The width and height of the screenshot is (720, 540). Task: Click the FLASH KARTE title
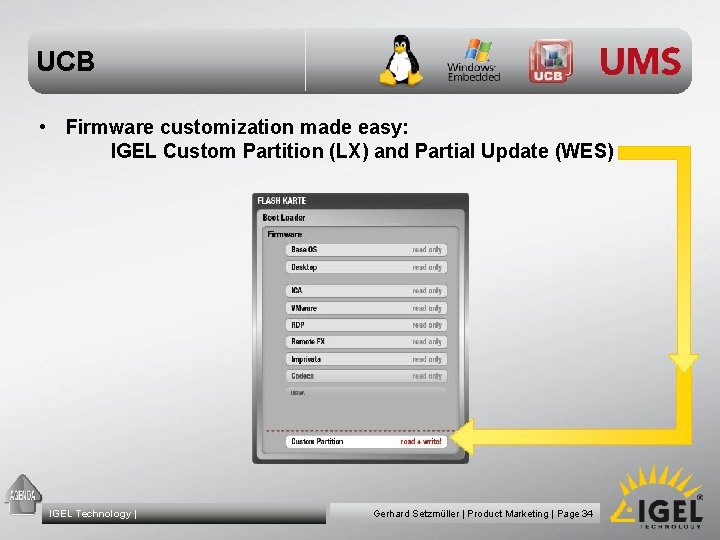[x=281, y=201]
